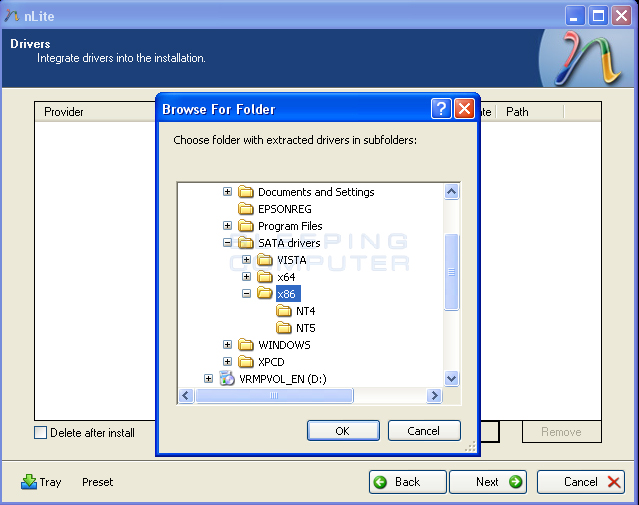This screenshot has width=639, height=505.
Task: Maximize the nLite window
Action: 598,16
